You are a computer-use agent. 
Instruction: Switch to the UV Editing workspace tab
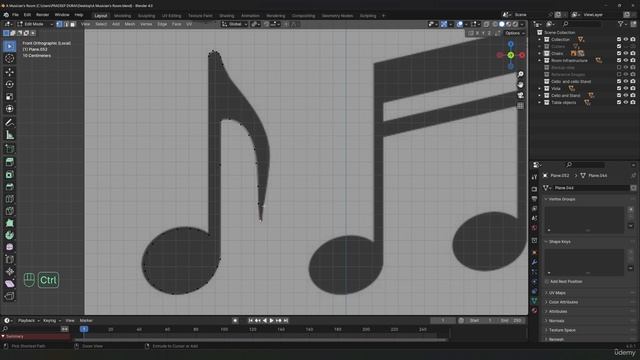pos(171,16)
